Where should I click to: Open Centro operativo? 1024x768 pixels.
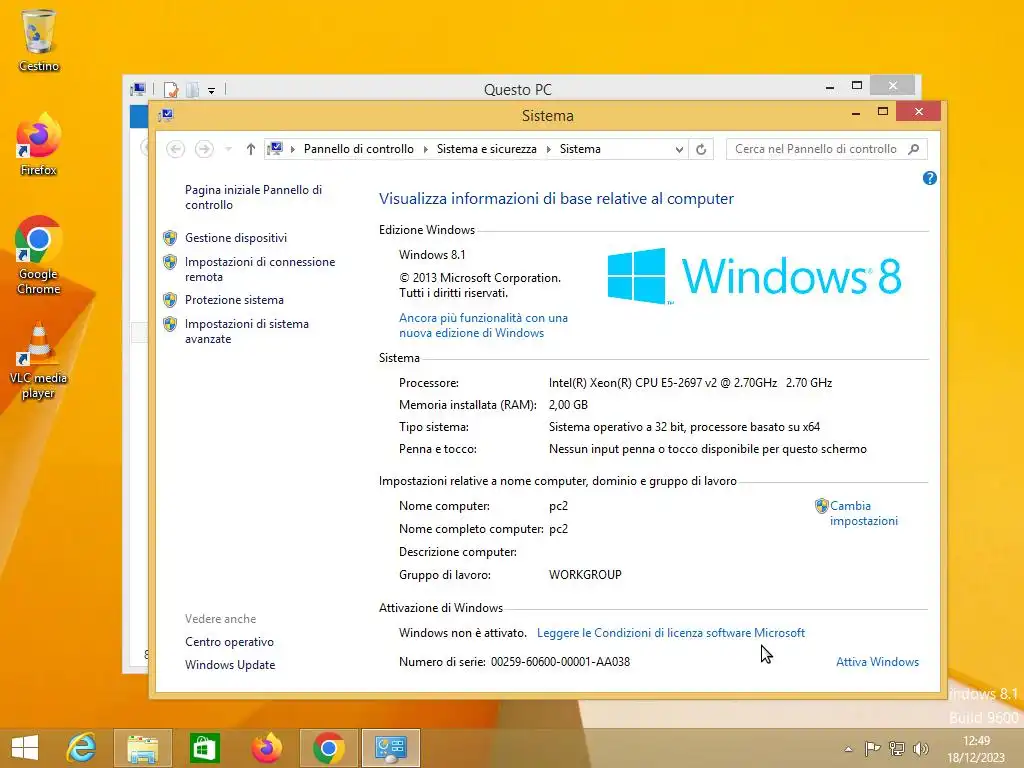point(229,642)
